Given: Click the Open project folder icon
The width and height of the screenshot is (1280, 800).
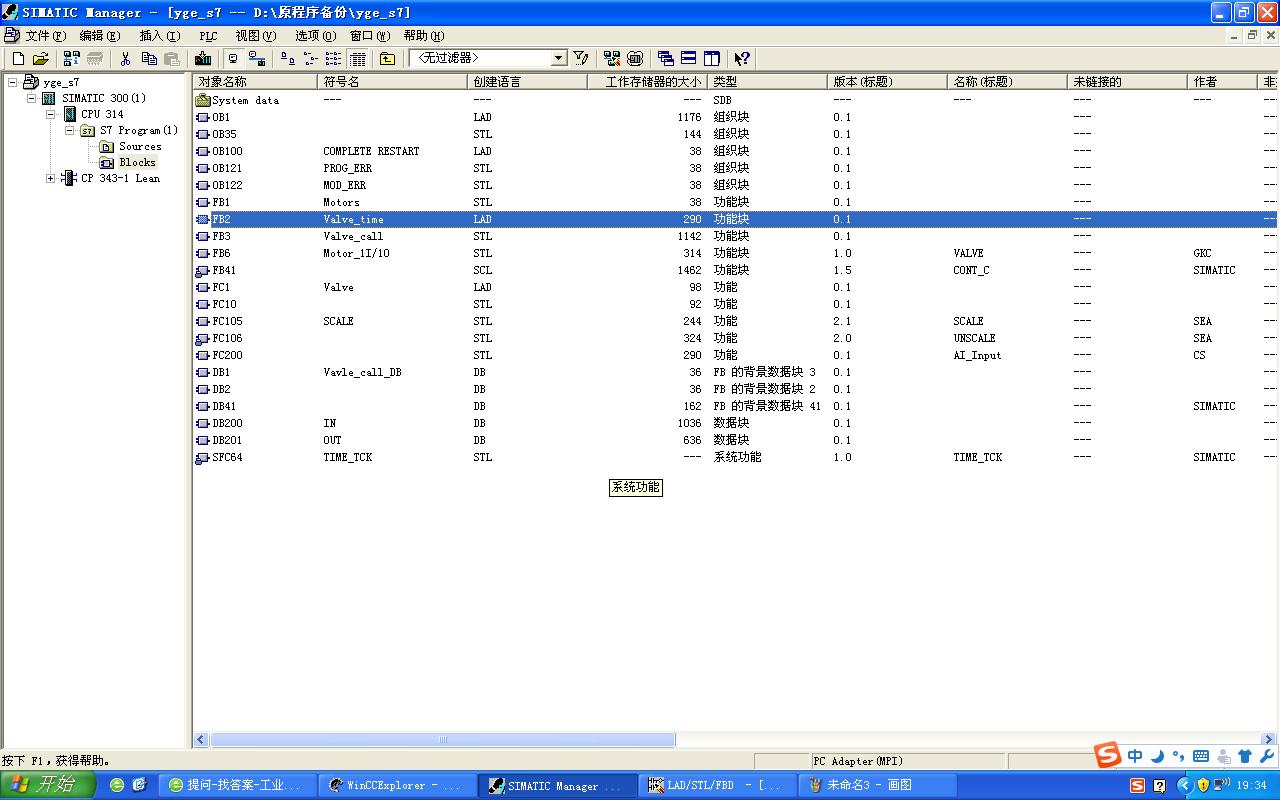Looking at the screenshot, I should pyautogui.click(x=41, y=59).
